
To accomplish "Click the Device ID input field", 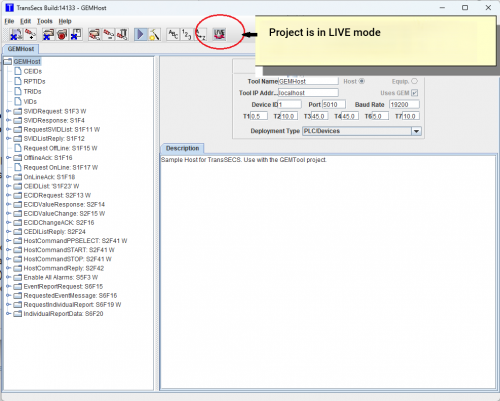I will [x=290, y=104].
